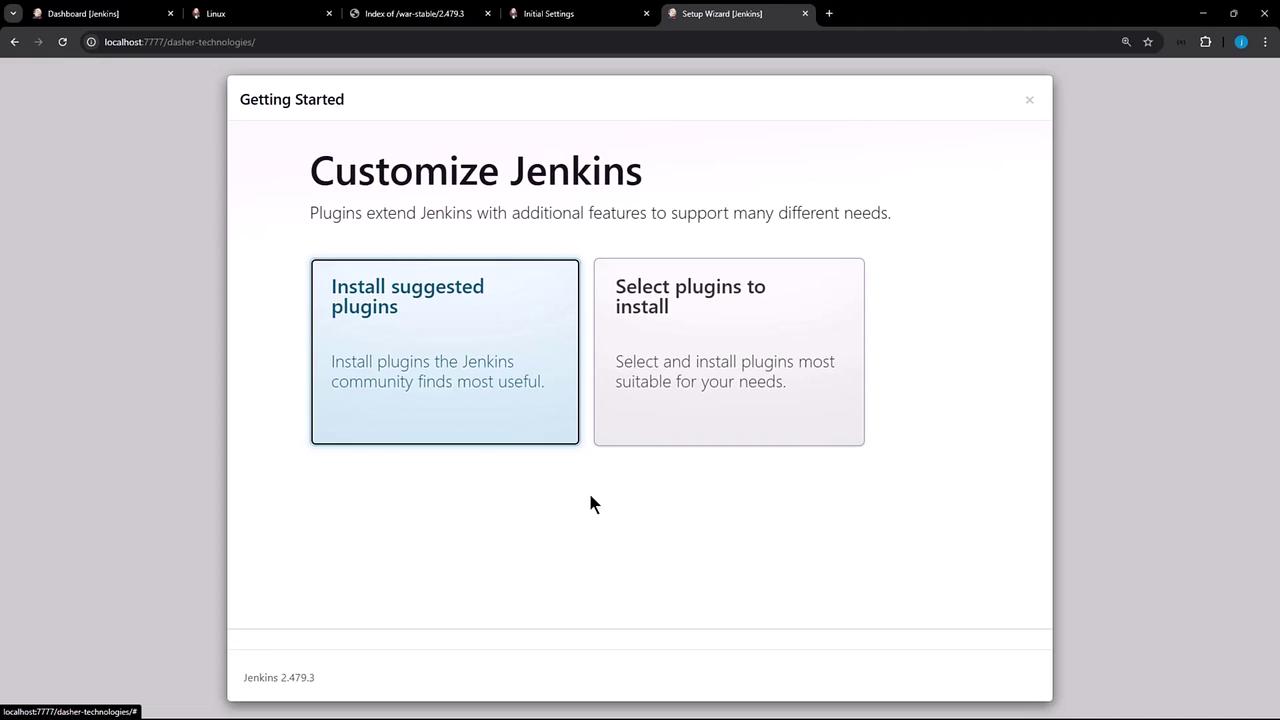Choose Install suggested plugins option
The width and height of the screenshot is (1280, 720).
point(445,352)
